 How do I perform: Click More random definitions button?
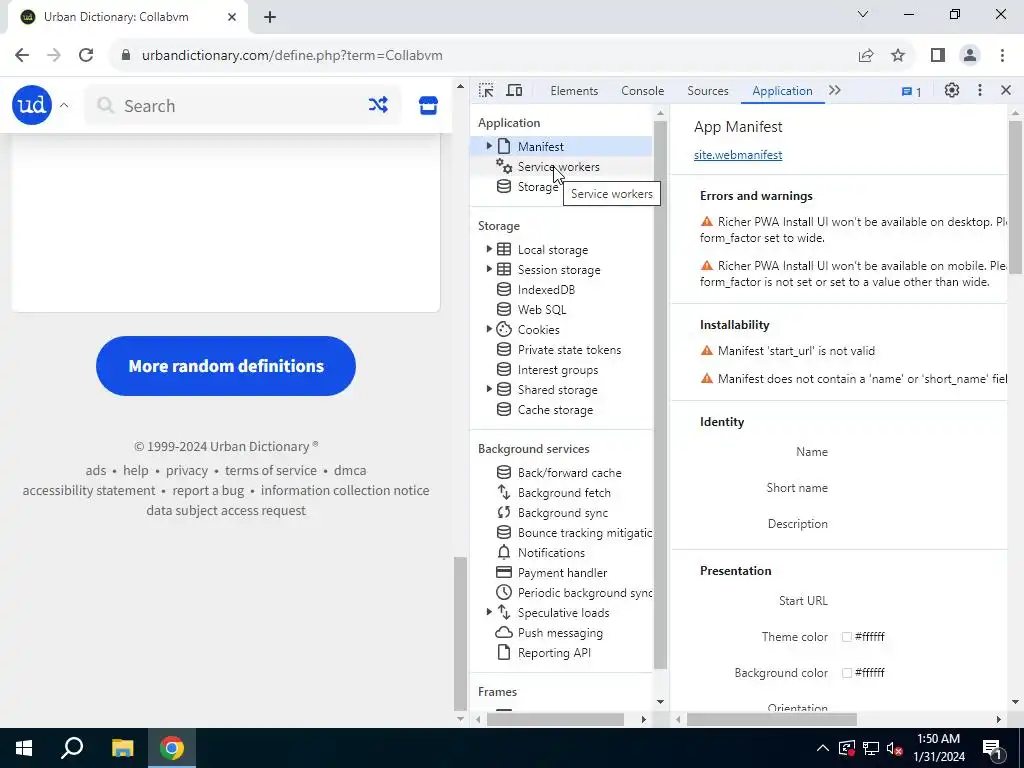226,366
